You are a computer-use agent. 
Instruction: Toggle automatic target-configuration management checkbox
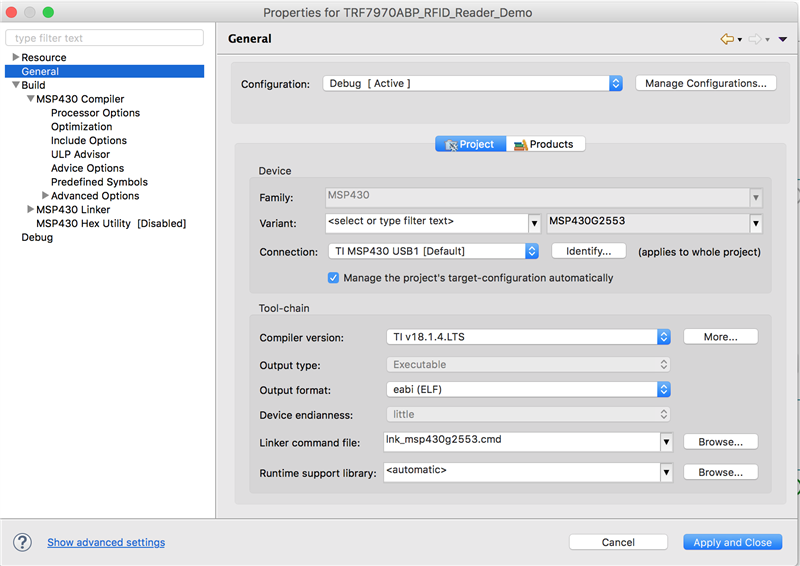pos(334,278)
